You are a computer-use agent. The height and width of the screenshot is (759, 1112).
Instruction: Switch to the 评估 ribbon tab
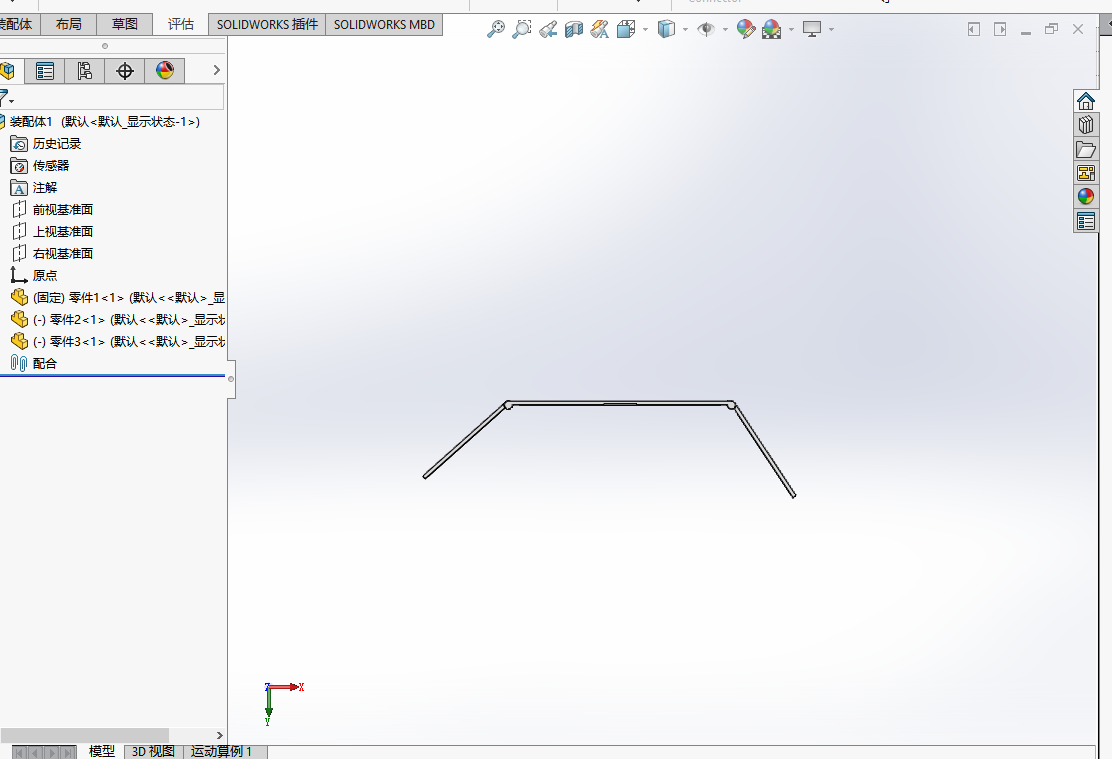180,24
